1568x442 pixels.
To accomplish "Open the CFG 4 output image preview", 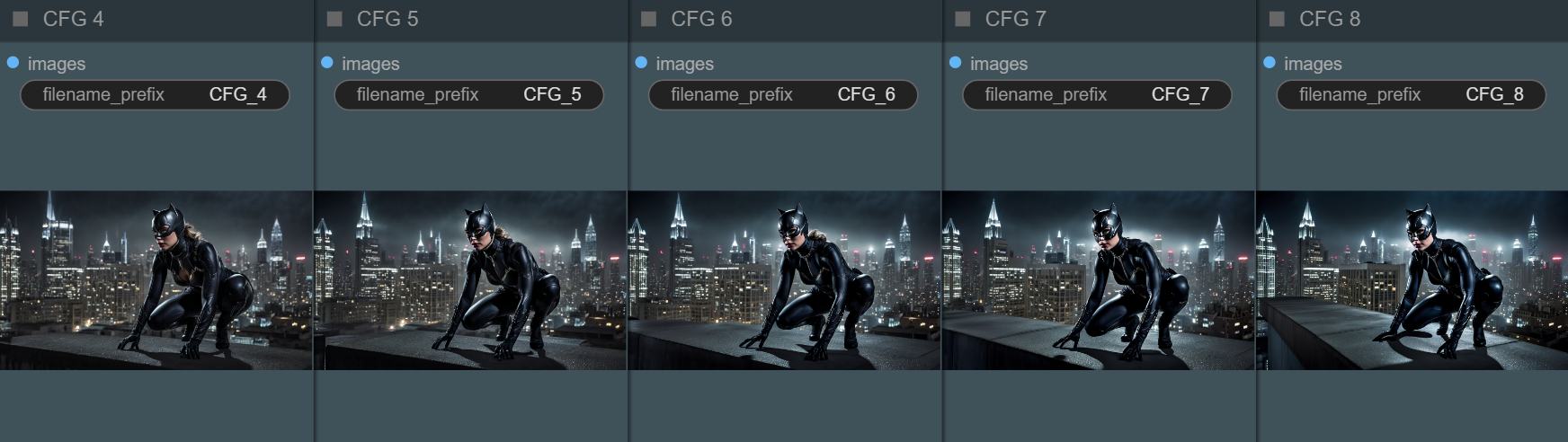I will (156, 279).
